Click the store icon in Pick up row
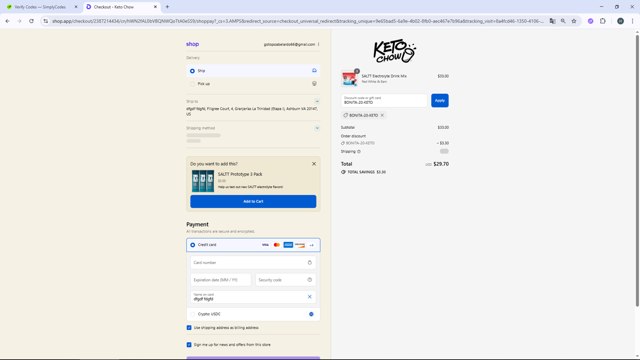Screen dimensions: 640x360 [314, 84]
